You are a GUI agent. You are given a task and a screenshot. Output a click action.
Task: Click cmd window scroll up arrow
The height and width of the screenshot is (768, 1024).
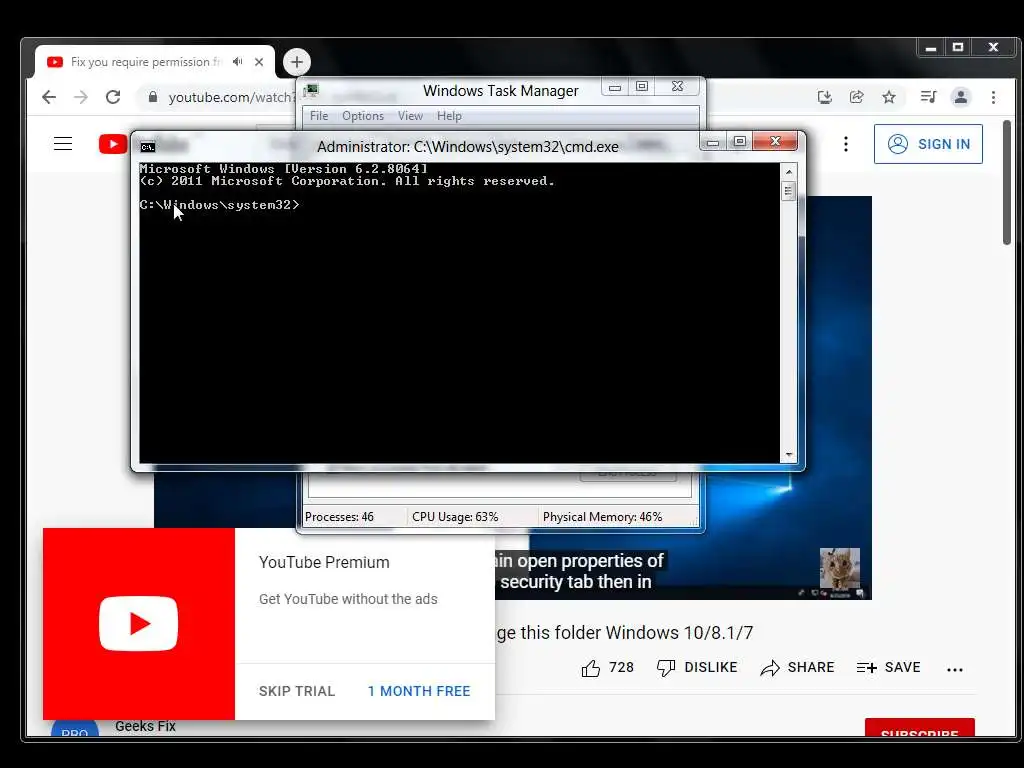(x=789, y=172)
